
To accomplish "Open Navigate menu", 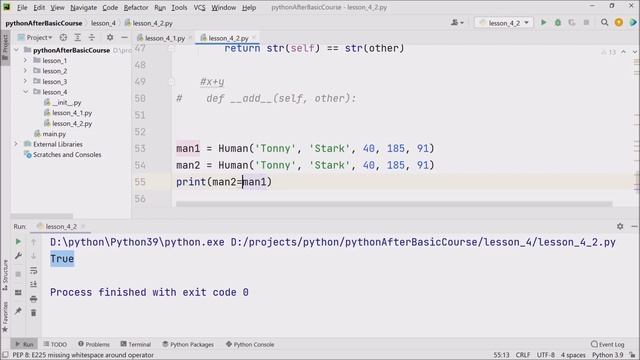I will [84, 7].
